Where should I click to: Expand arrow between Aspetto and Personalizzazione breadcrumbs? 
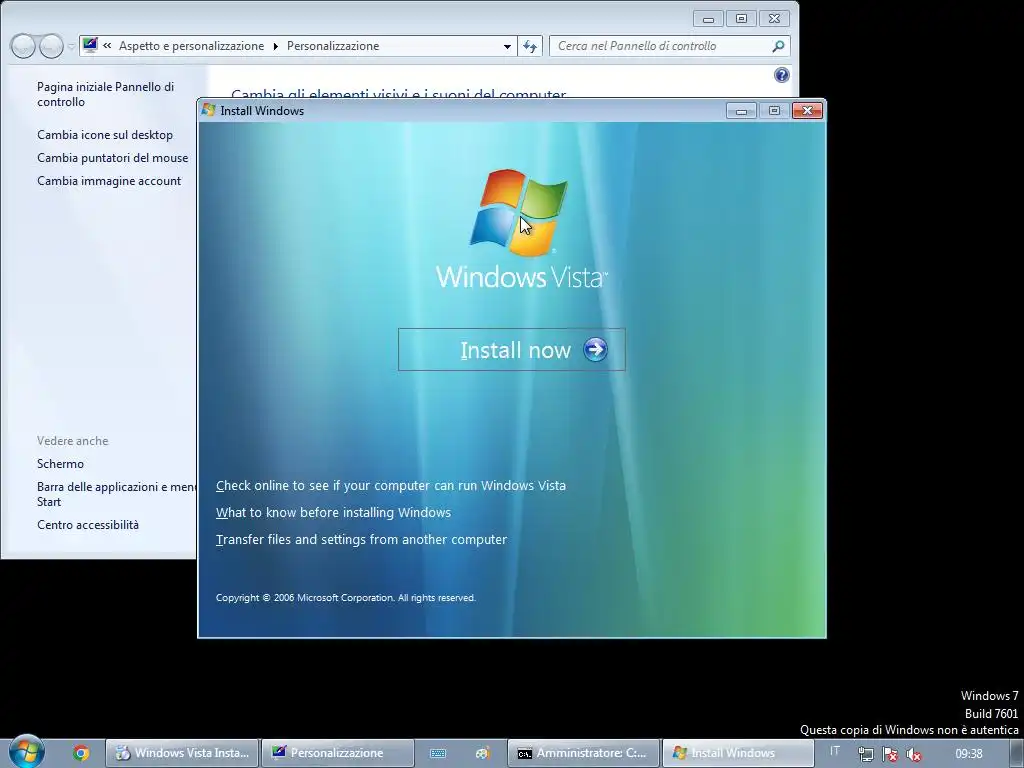click(275, 46)
